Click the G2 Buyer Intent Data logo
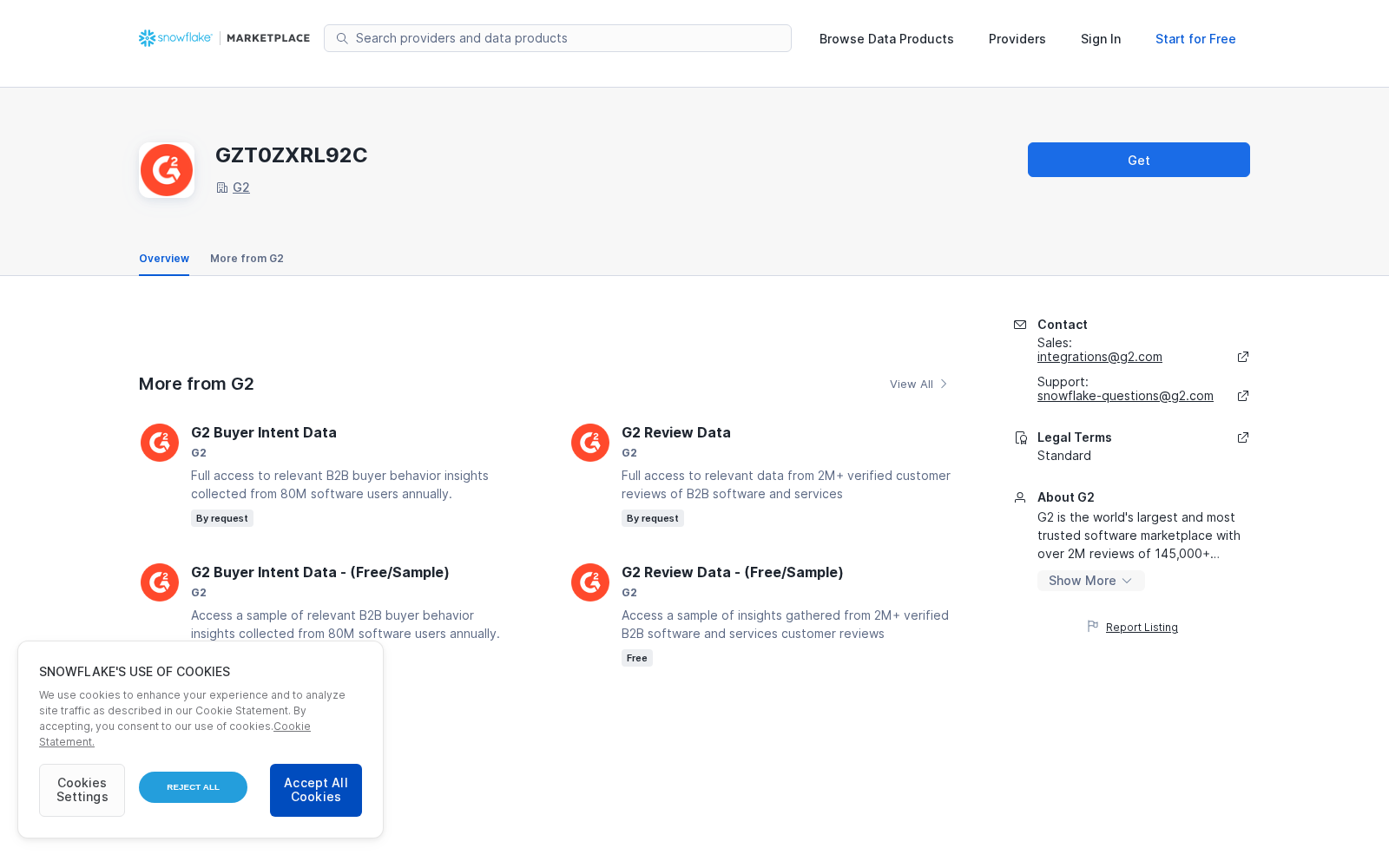The image size is (1389, 868). [160, 443]
